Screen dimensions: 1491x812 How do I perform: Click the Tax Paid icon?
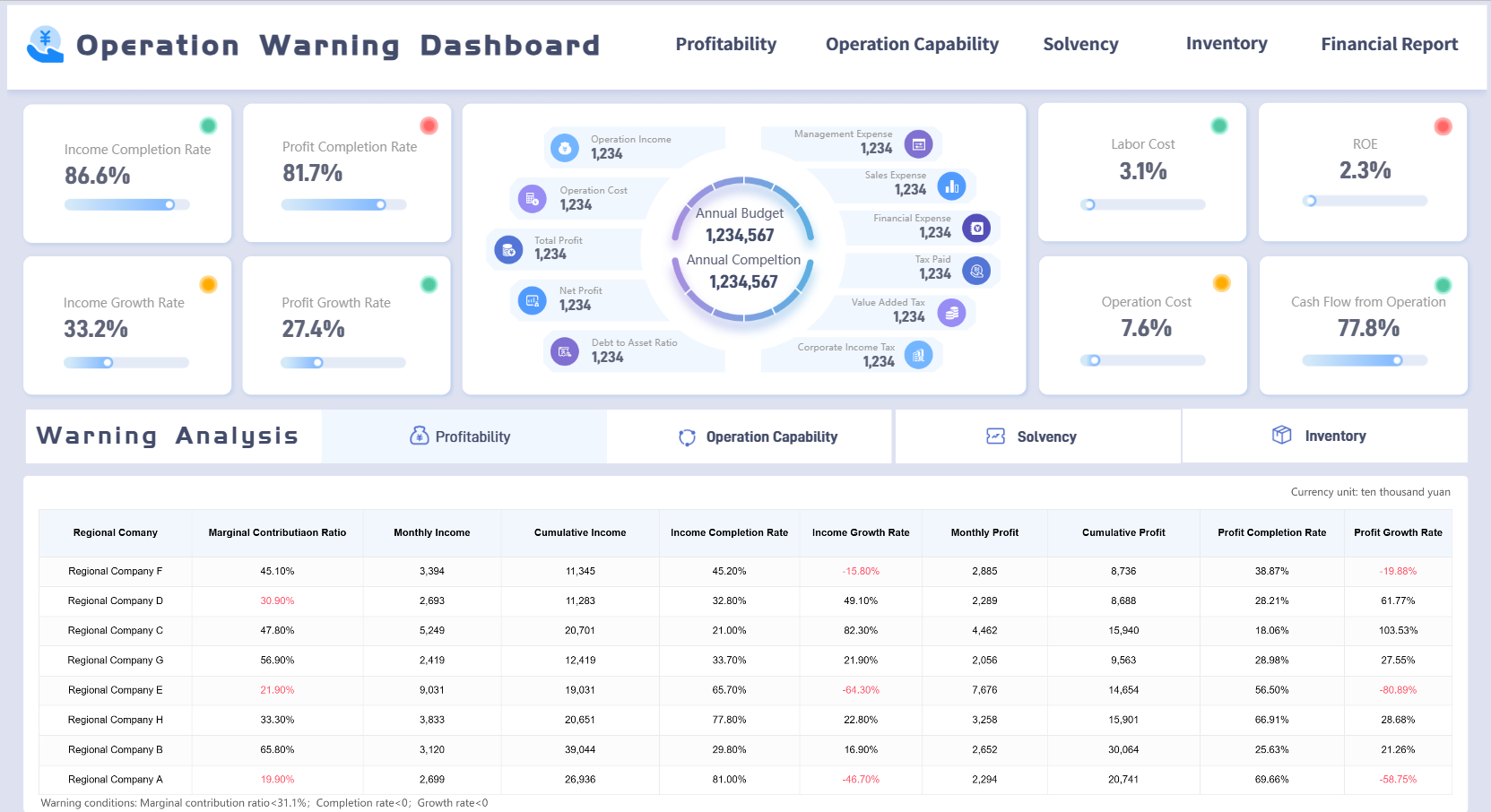pos(975,271)
